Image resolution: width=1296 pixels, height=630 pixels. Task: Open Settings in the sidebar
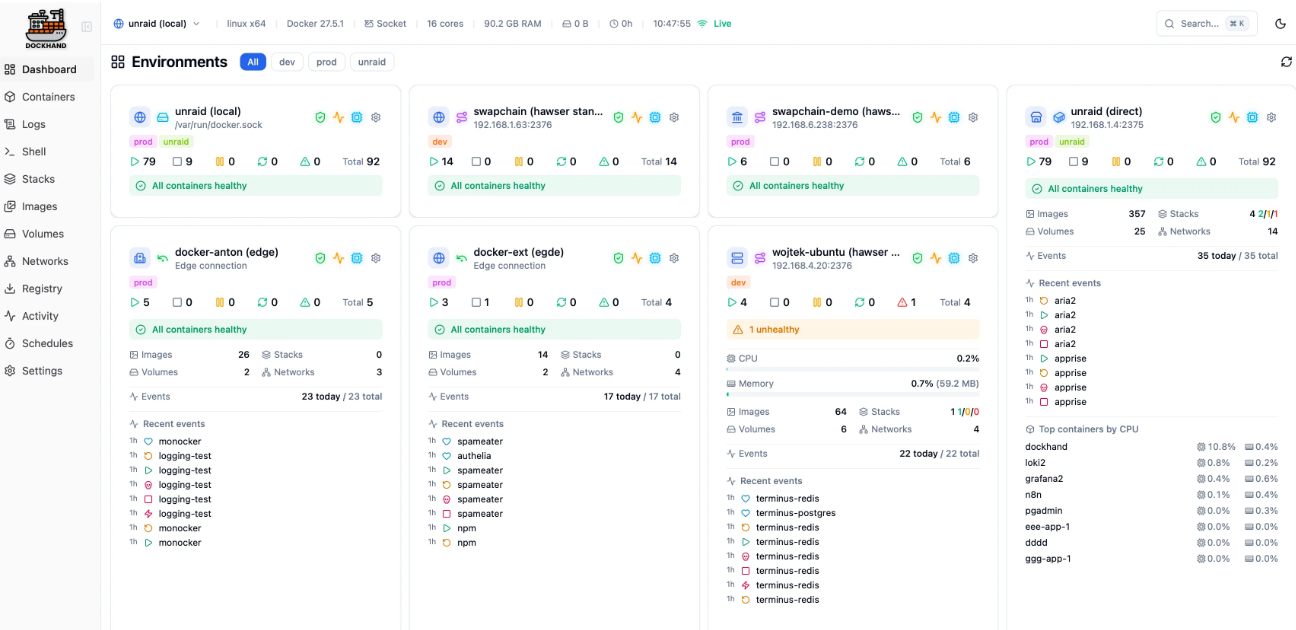pos(48,370)
